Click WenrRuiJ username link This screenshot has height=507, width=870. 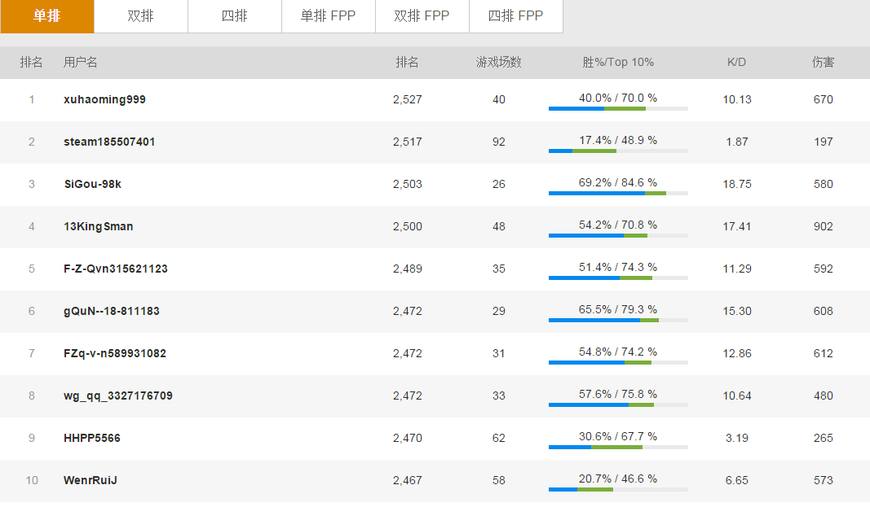(x=90, y=481)
